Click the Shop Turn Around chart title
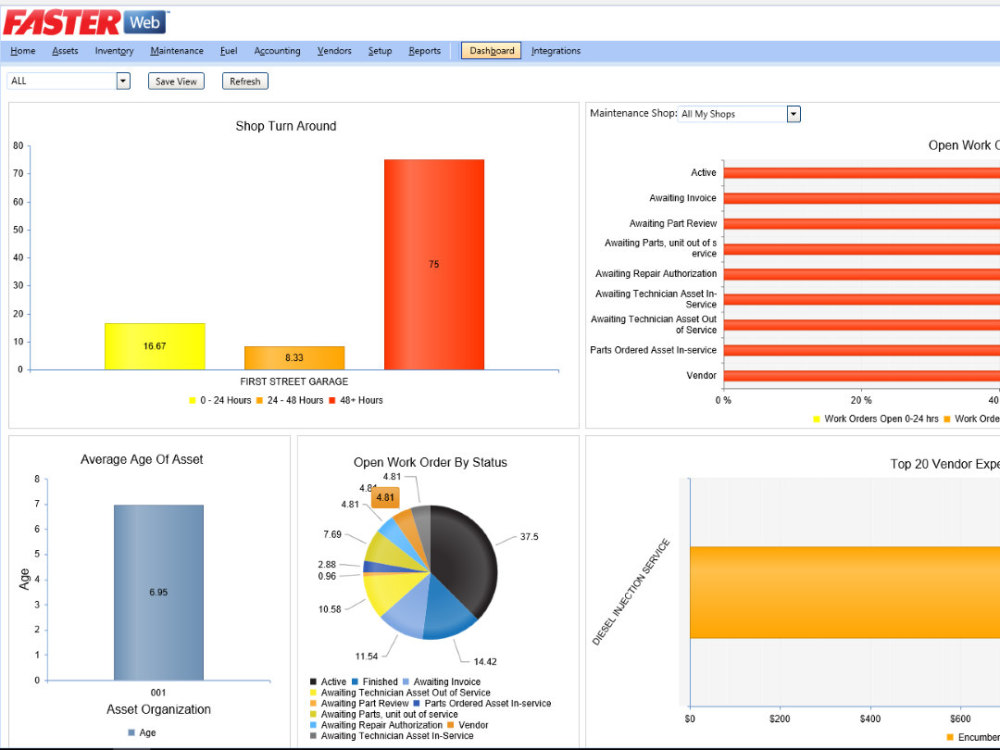This screenshot has width=1000, height=750. click(x=286, y=126)
